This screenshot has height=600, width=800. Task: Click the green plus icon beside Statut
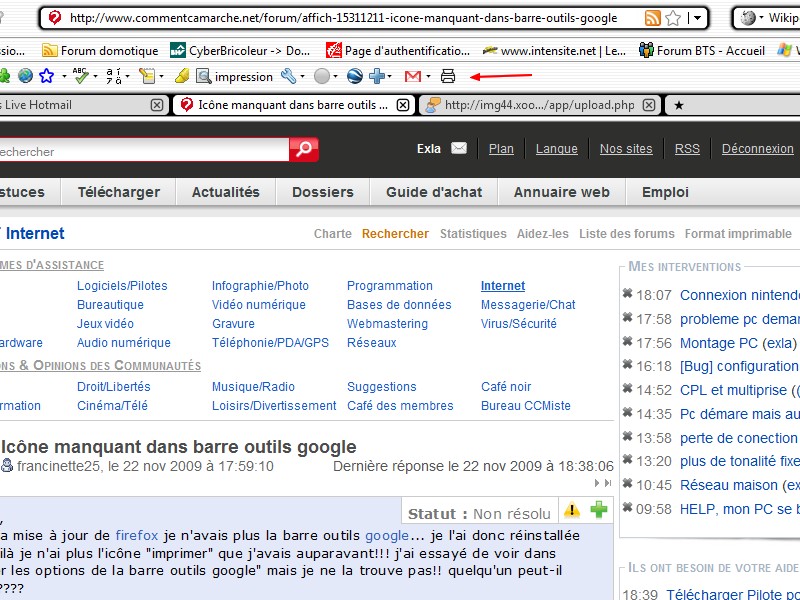tap(598, 511)
